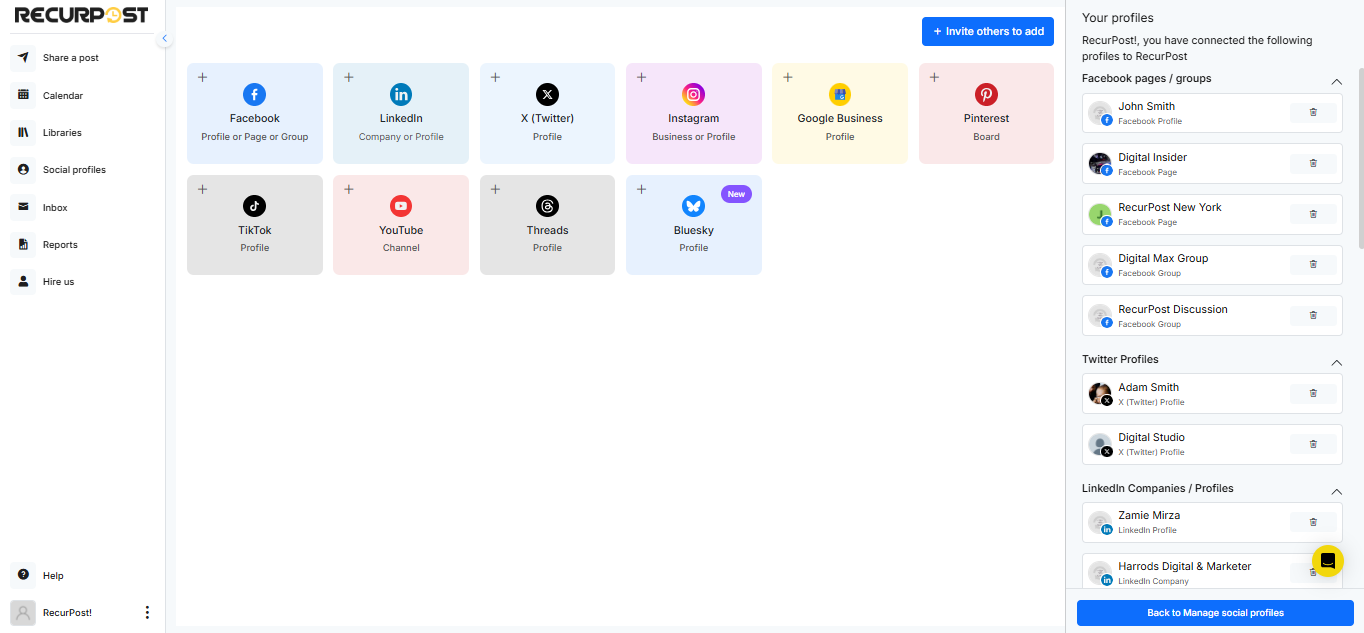Screen dimensions: 1364x633
Task: Delete Digital Max Group with trash icon
Action: [1313, 264]
